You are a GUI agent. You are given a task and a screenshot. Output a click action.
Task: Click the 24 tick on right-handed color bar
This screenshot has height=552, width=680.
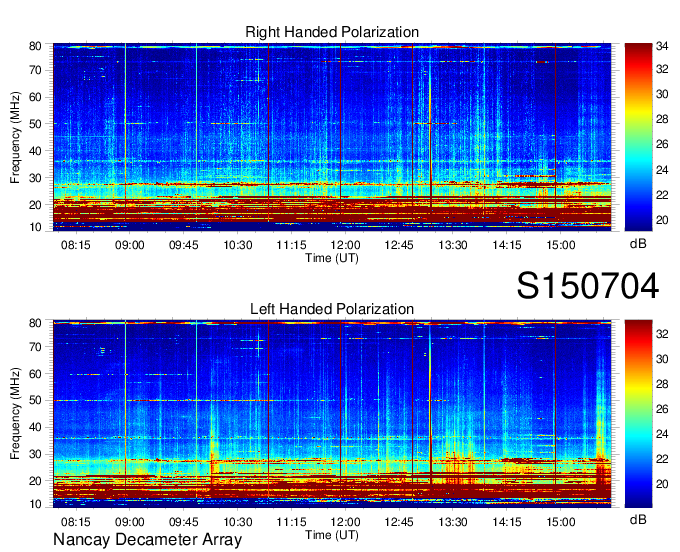coord(662,170)
